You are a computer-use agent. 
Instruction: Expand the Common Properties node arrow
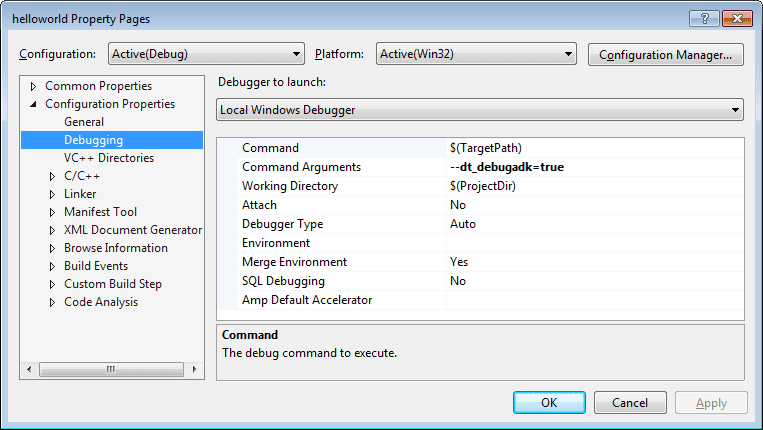point(34,86)
